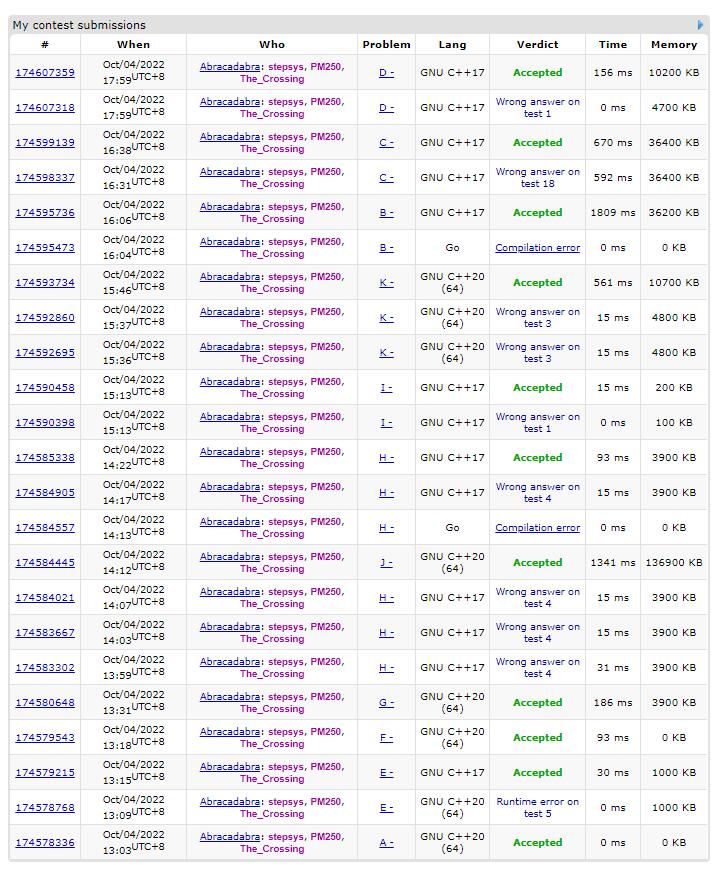Viewport: 721px width, 869px height.
Task: View submission 174578336 details
Action: (45, 843)
